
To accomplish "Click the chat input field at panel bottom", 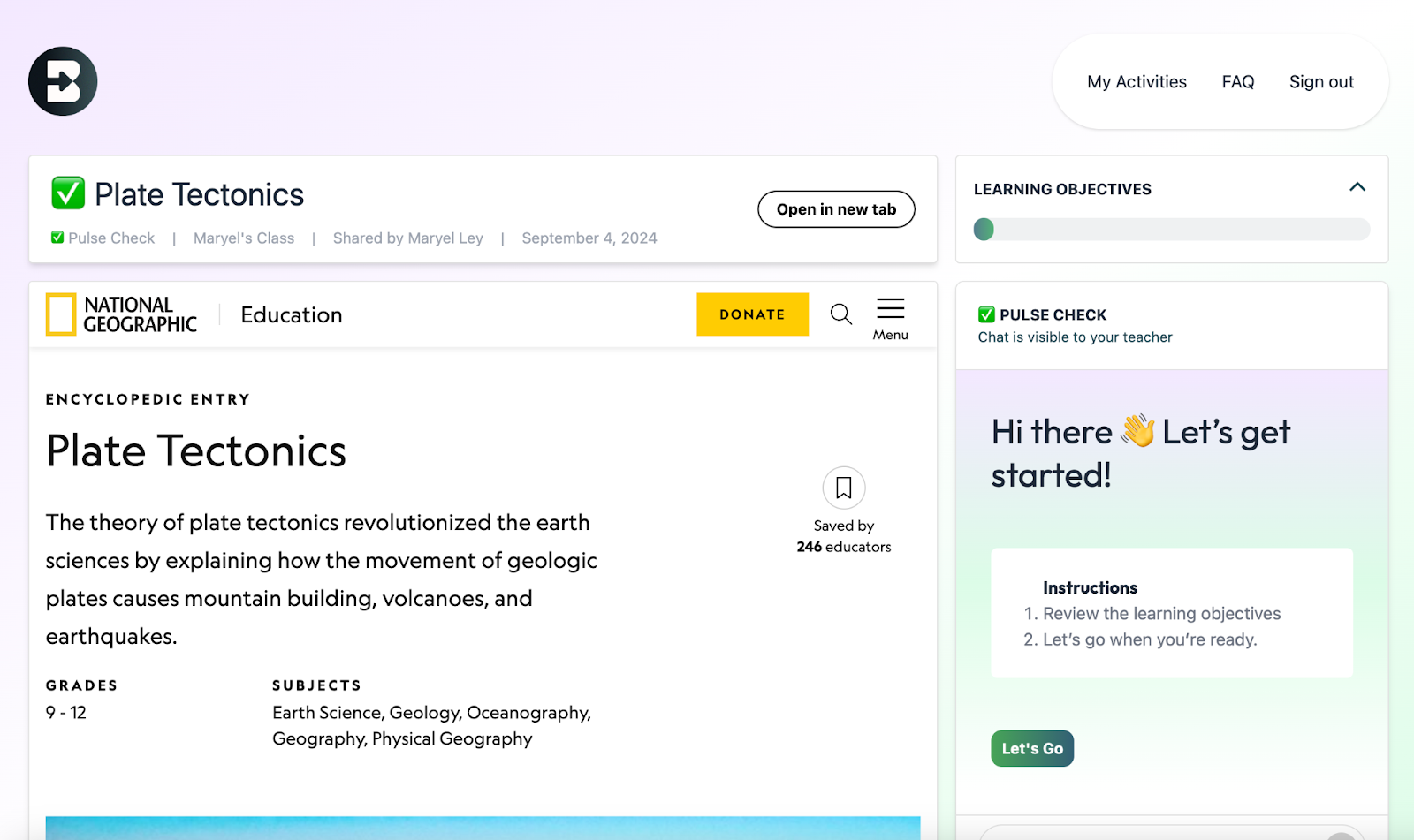I will click(1149, 833).
